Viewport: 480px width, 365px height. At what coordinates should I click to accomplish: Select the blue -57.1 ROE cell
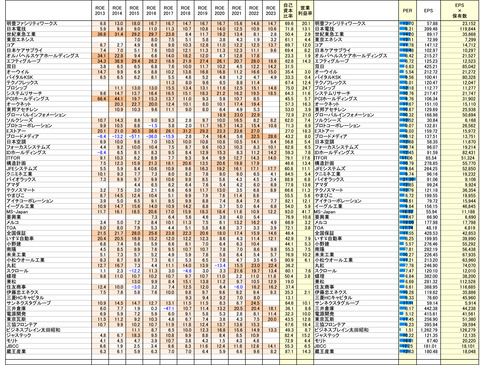point(134,136)
